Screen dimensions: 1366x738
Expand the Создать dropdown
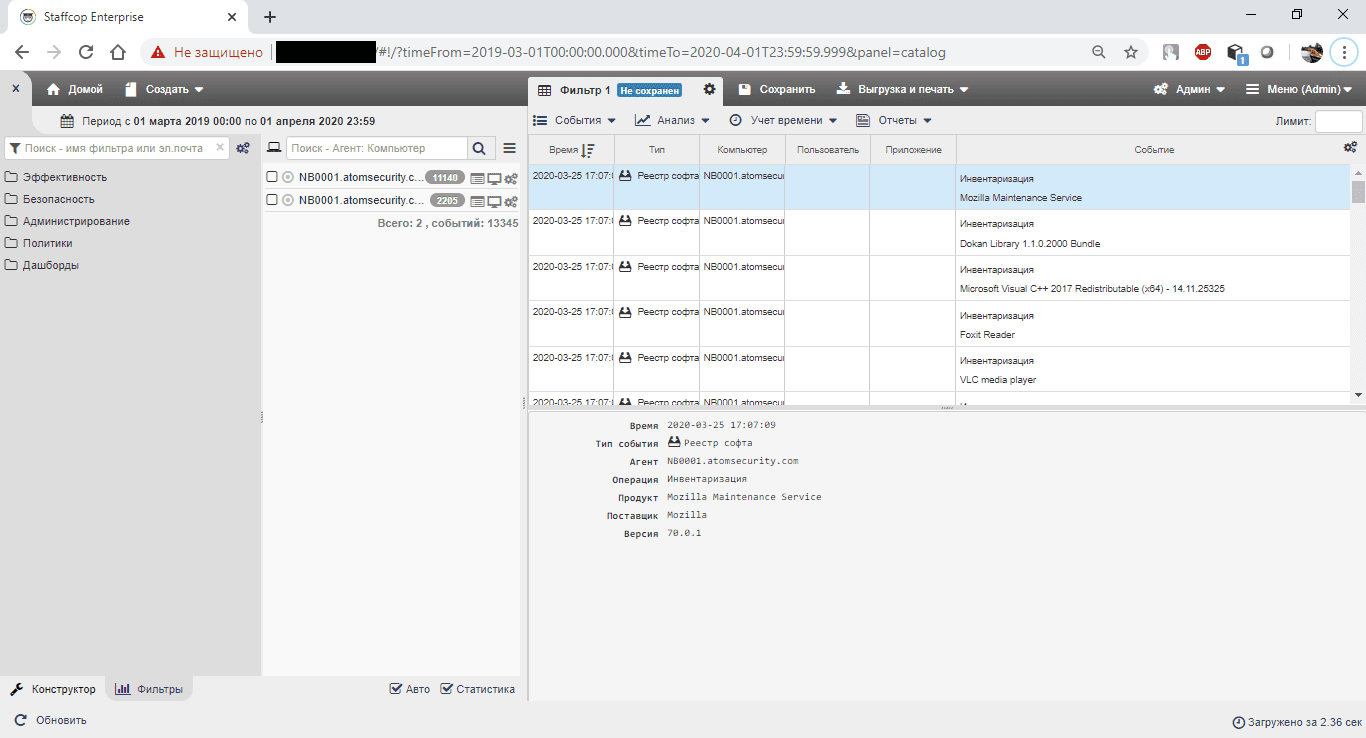pyautogui.click(x=165, y=89)
